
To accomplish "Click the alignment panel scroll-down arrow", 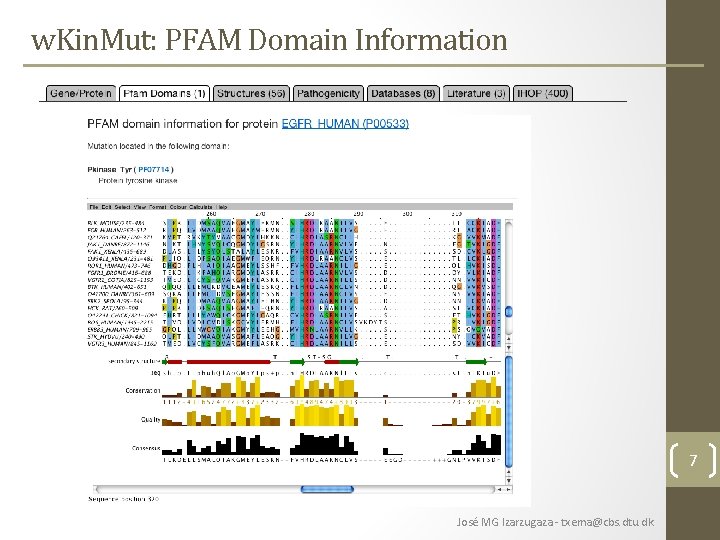I will [509, 348].
